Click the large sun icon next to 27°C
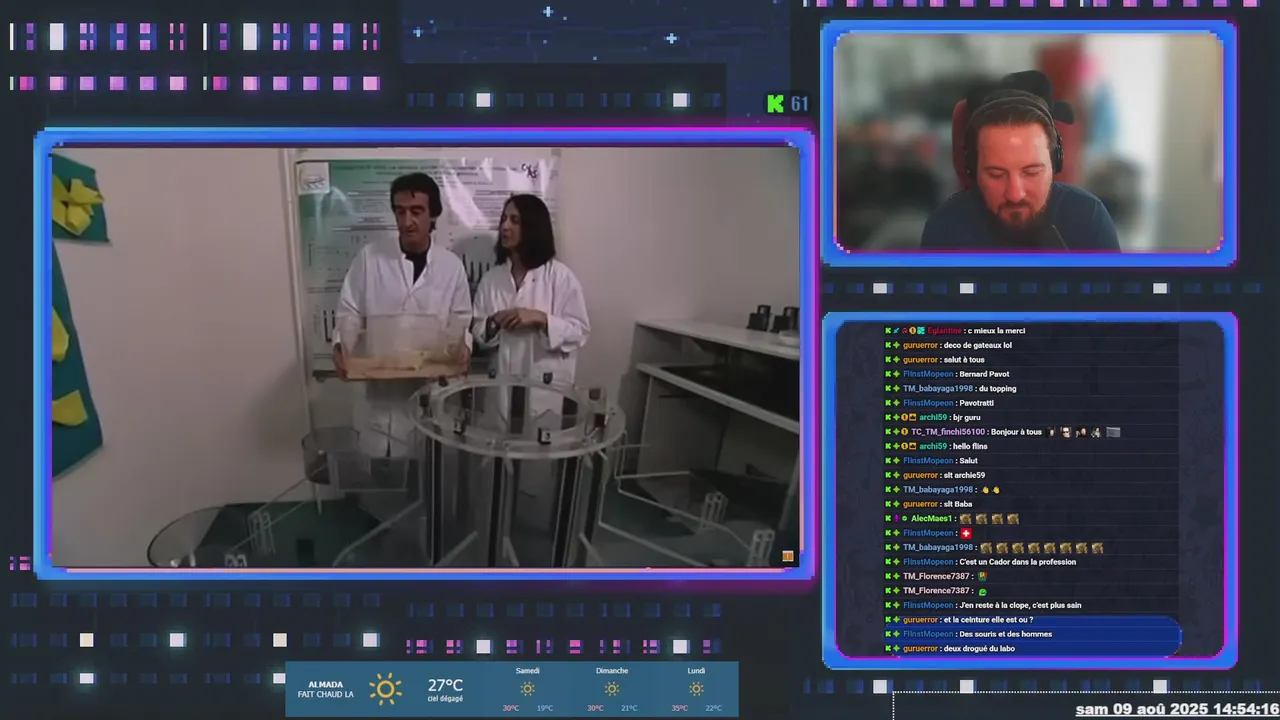1280x720 pixels. click(x=385, y=688)
